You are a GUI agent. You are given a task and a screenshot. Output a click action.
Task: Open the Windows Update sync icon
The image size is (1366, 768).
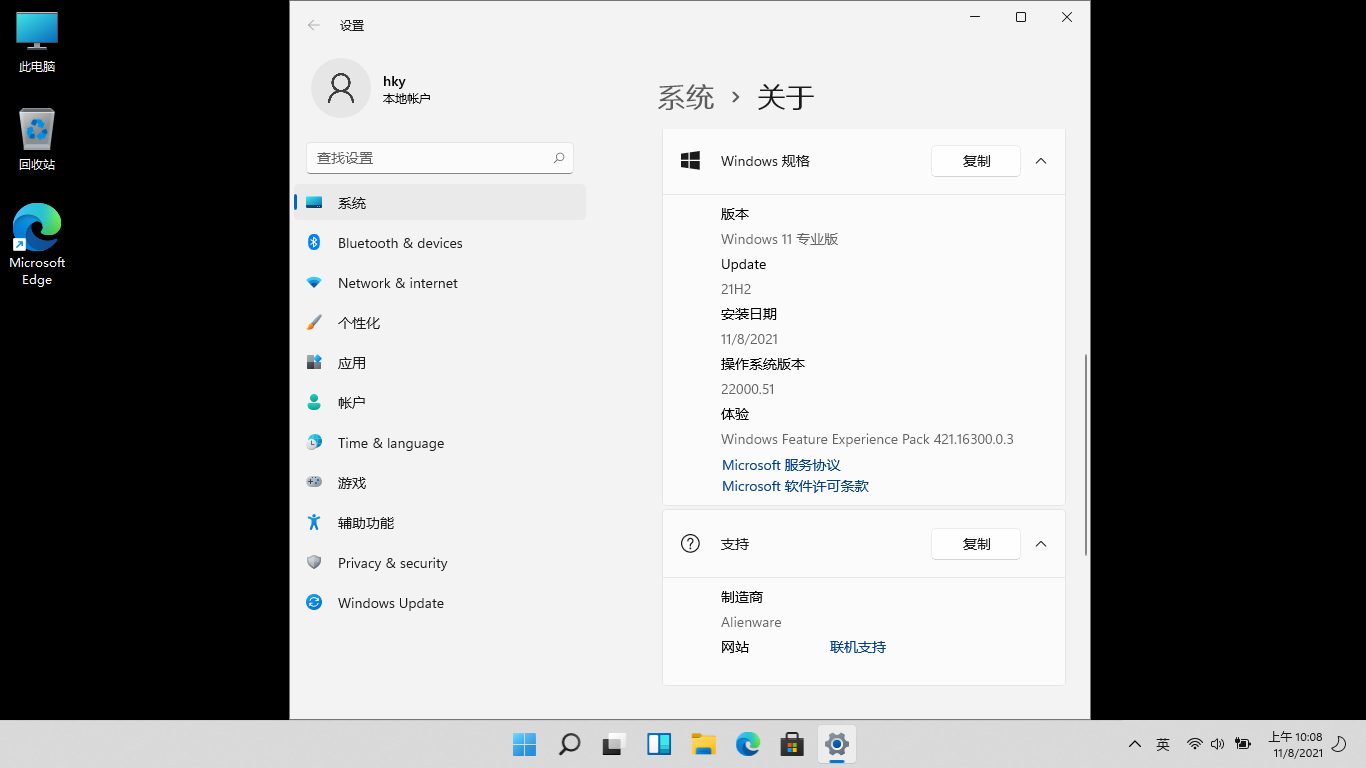[x=314, y=602]
